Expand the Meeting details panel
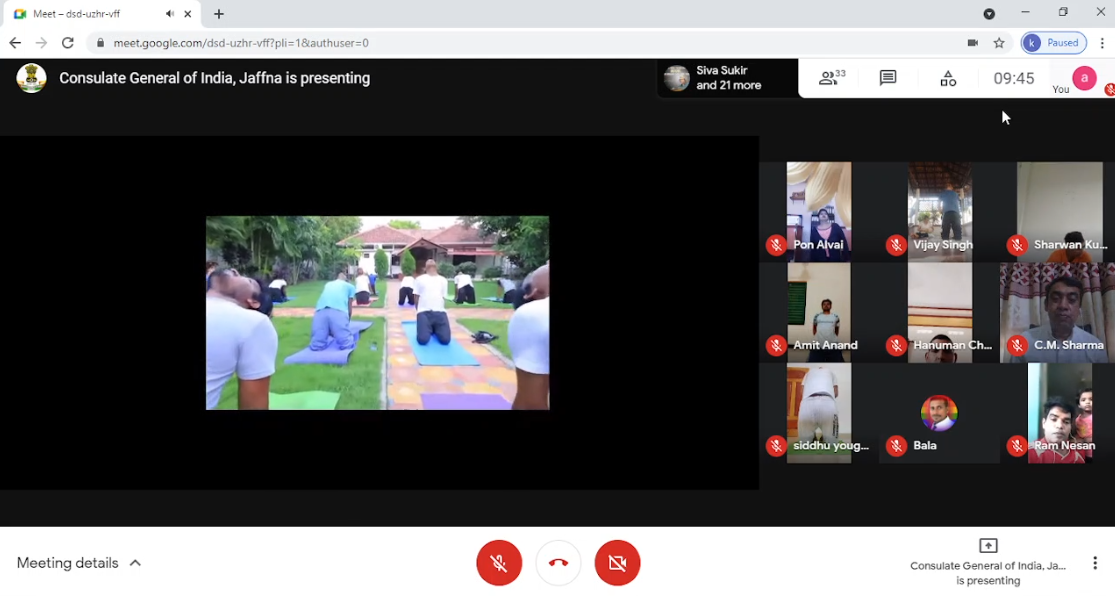 coord(79,563)
